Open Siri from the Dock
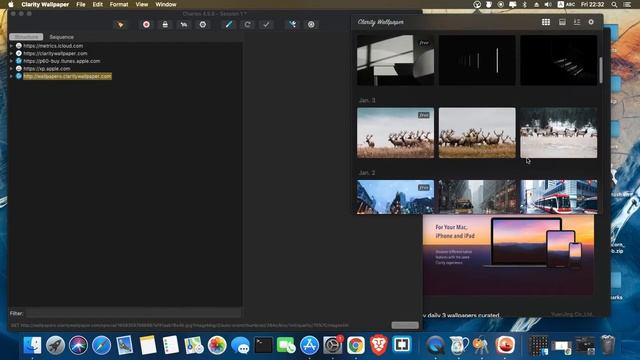 point(78,345)
